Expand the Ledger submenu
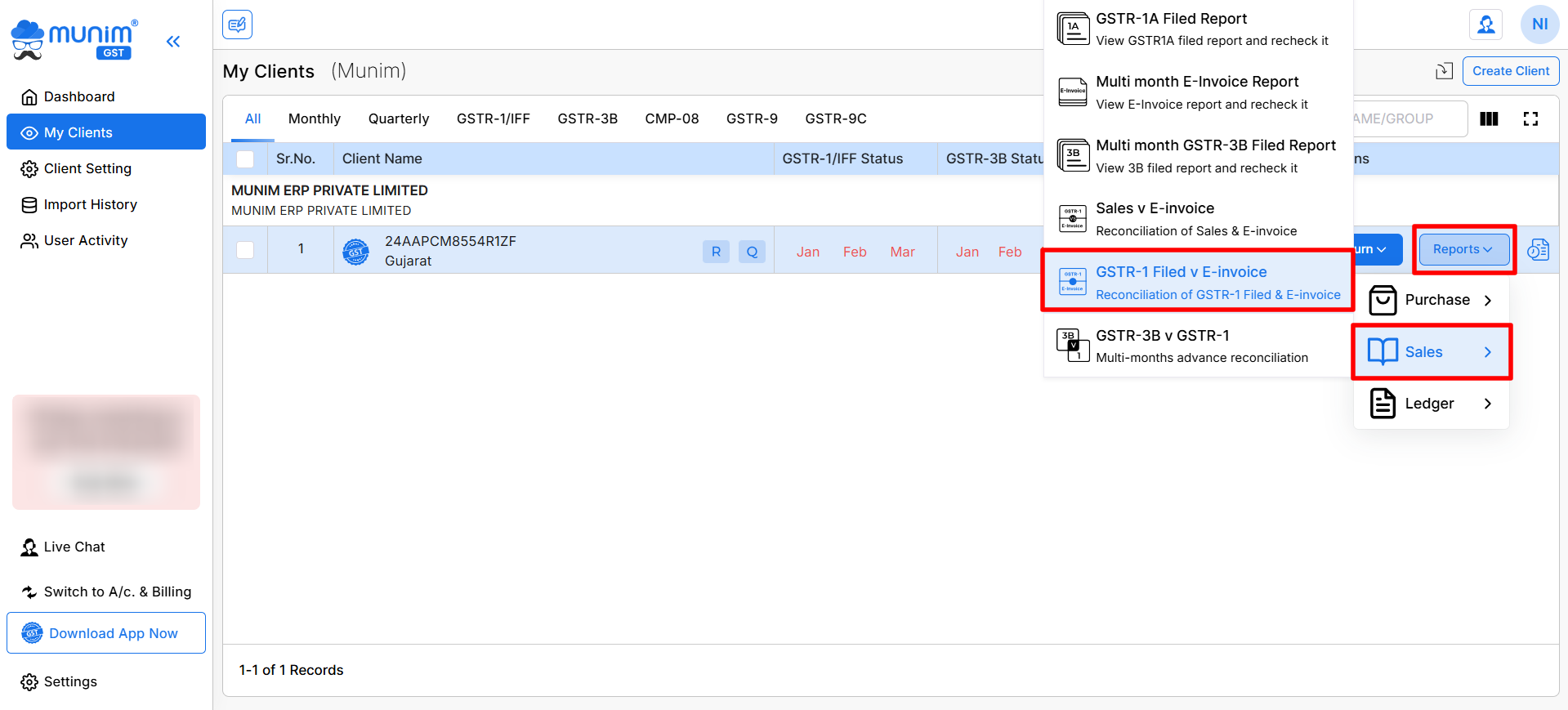 tap(1431, 404)
